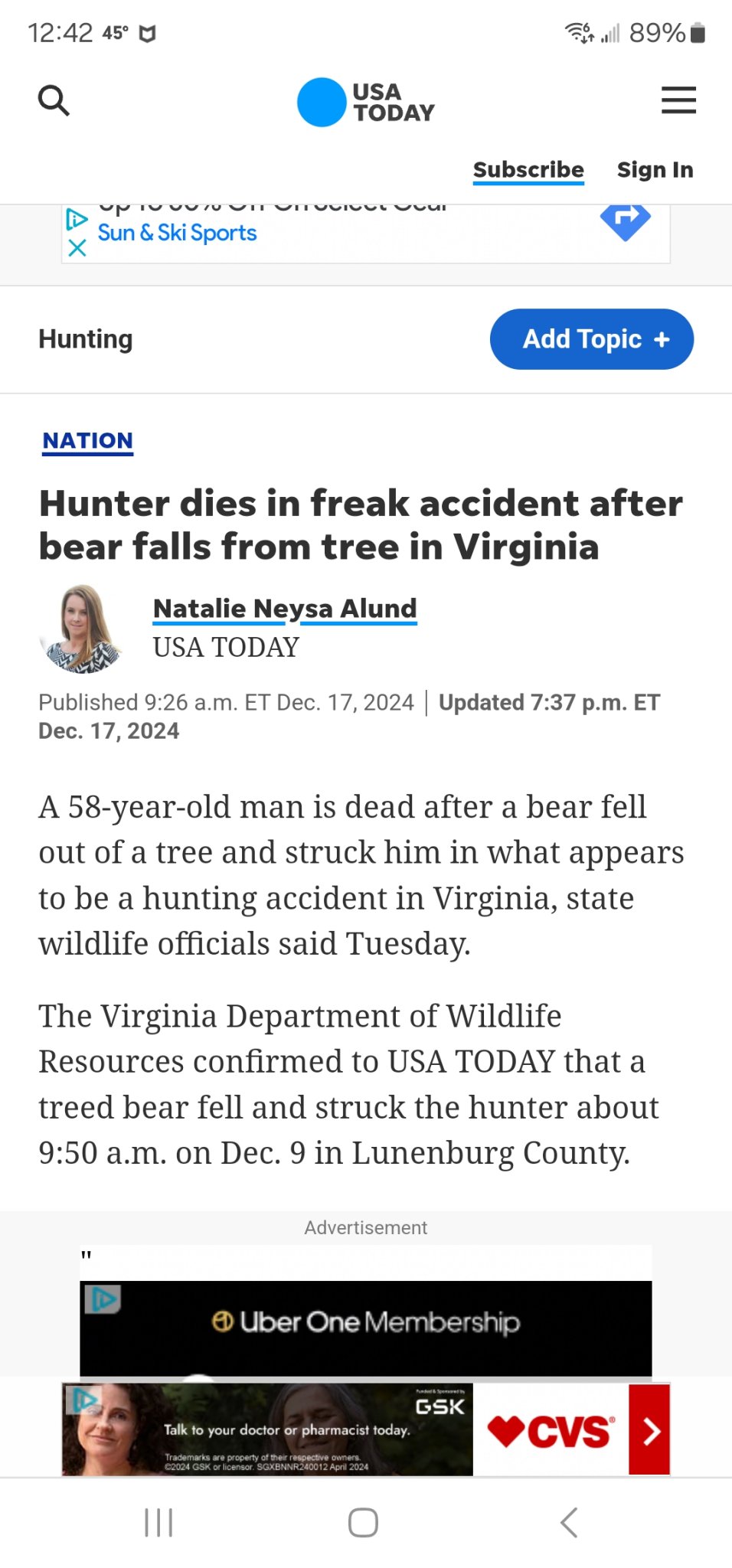Tap the USA TODAY logo

tap(366, 102)
